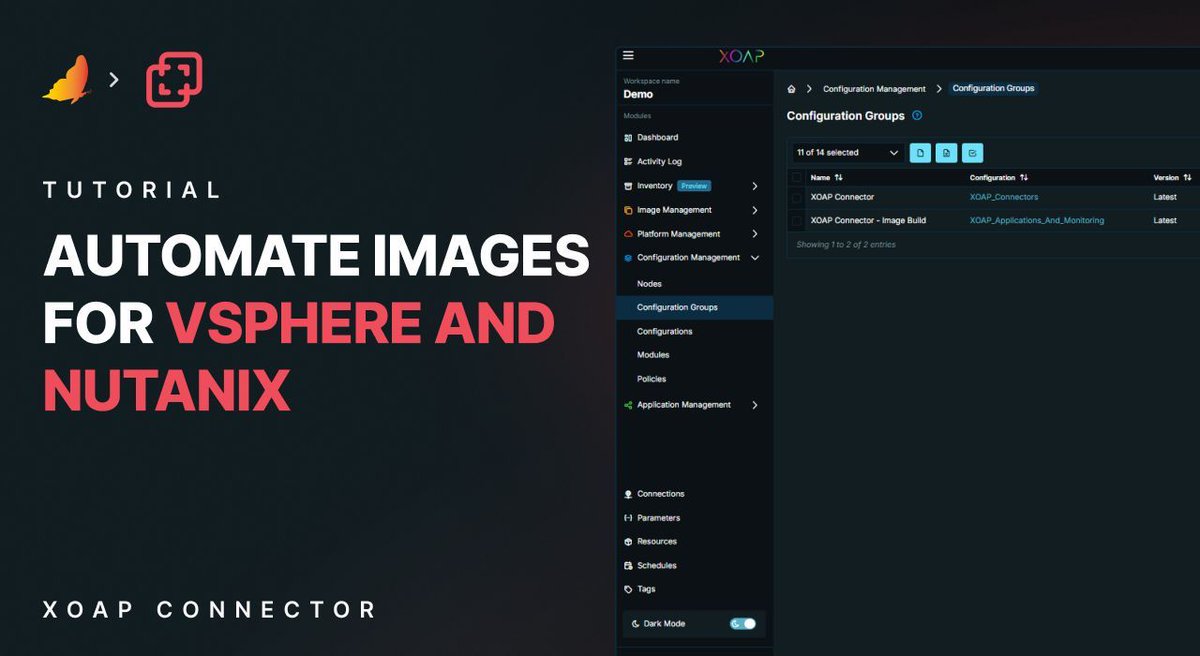
Task: Open the 11 of 14 selected dropdown
Action: pyautogui.click(x=845, y=153)
